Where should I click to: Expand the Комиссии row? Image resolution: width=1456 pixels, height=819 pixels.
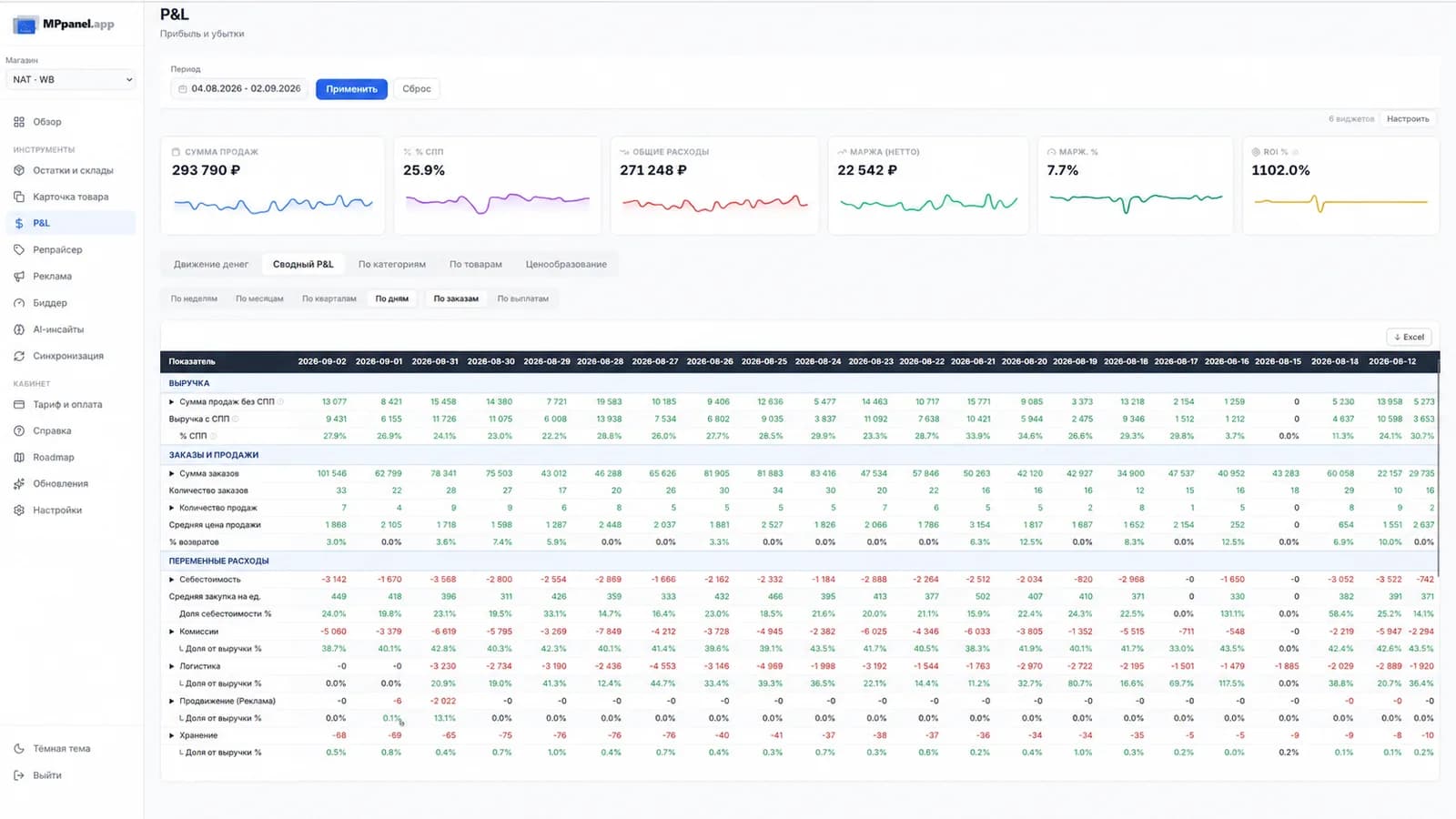(x=171, y=632)
